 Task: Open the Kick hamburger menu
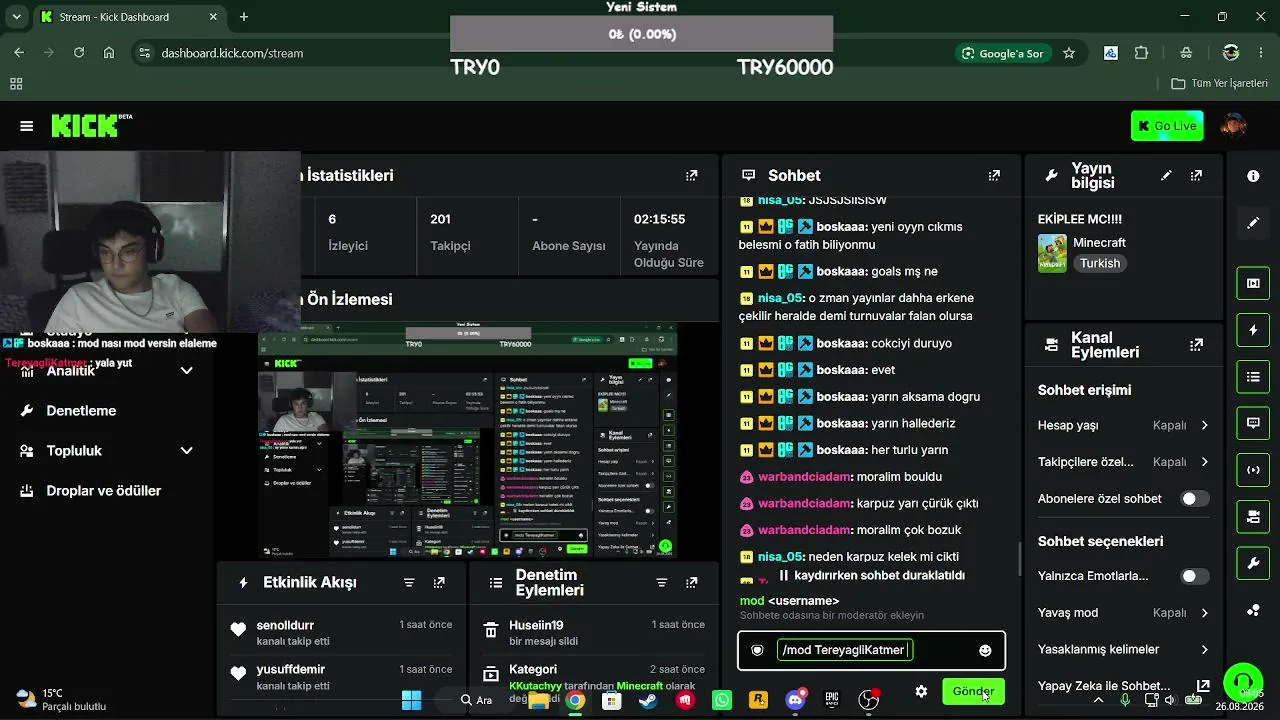(x=27, y=126)
